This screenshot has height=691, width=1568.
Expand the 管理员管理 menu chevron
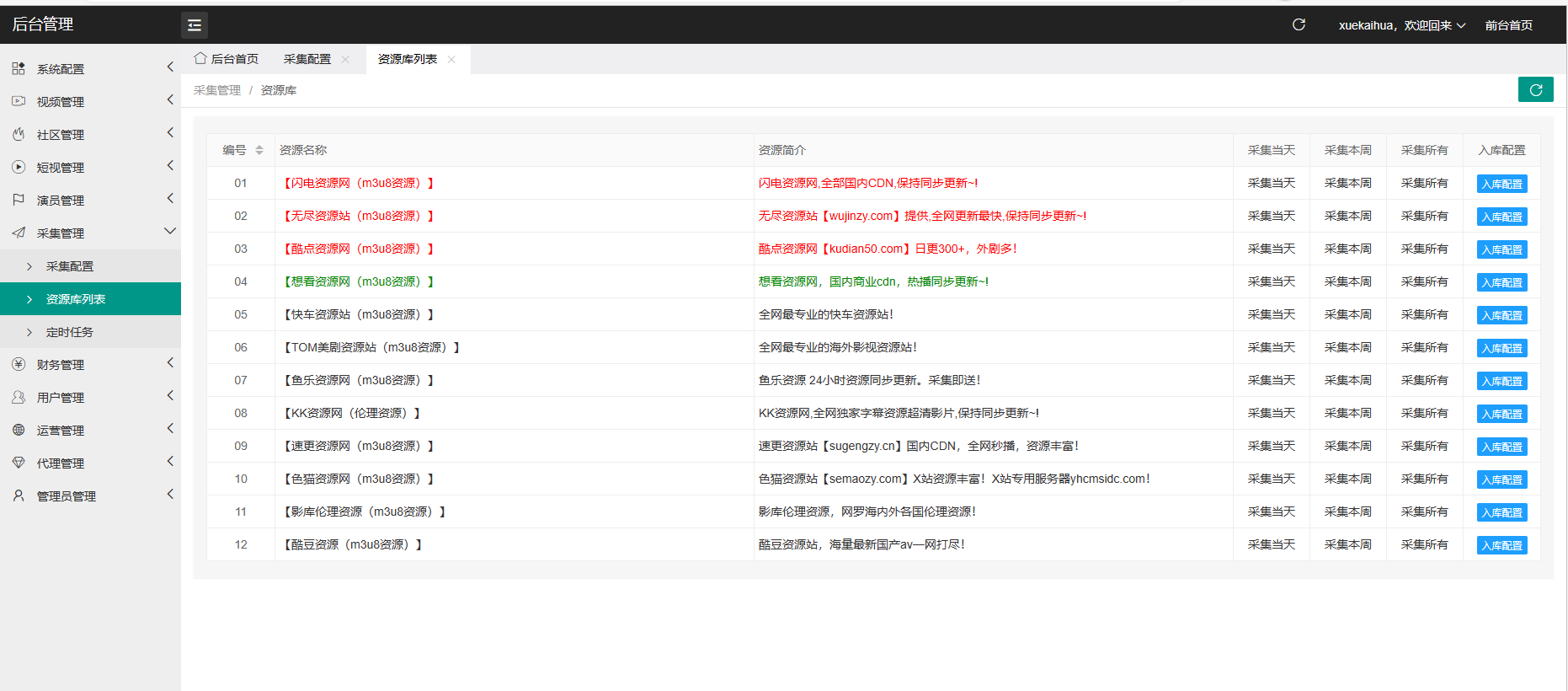(170, 495)
